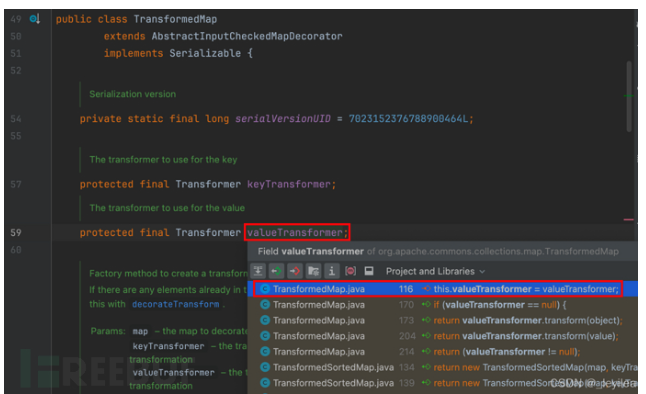Select the TransformedMap.java line 173 usage

point(443,320)
